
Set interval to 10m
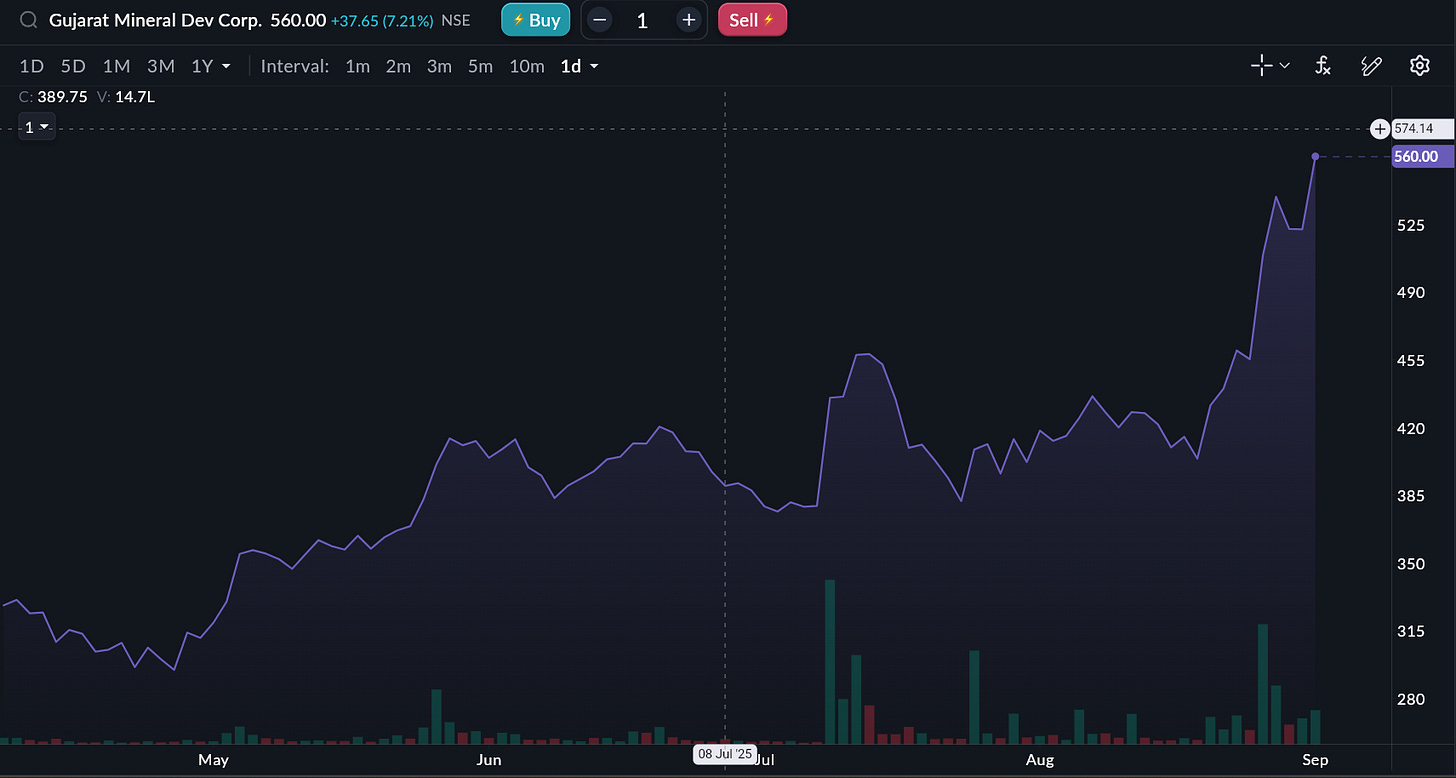(x=526, y=66)
